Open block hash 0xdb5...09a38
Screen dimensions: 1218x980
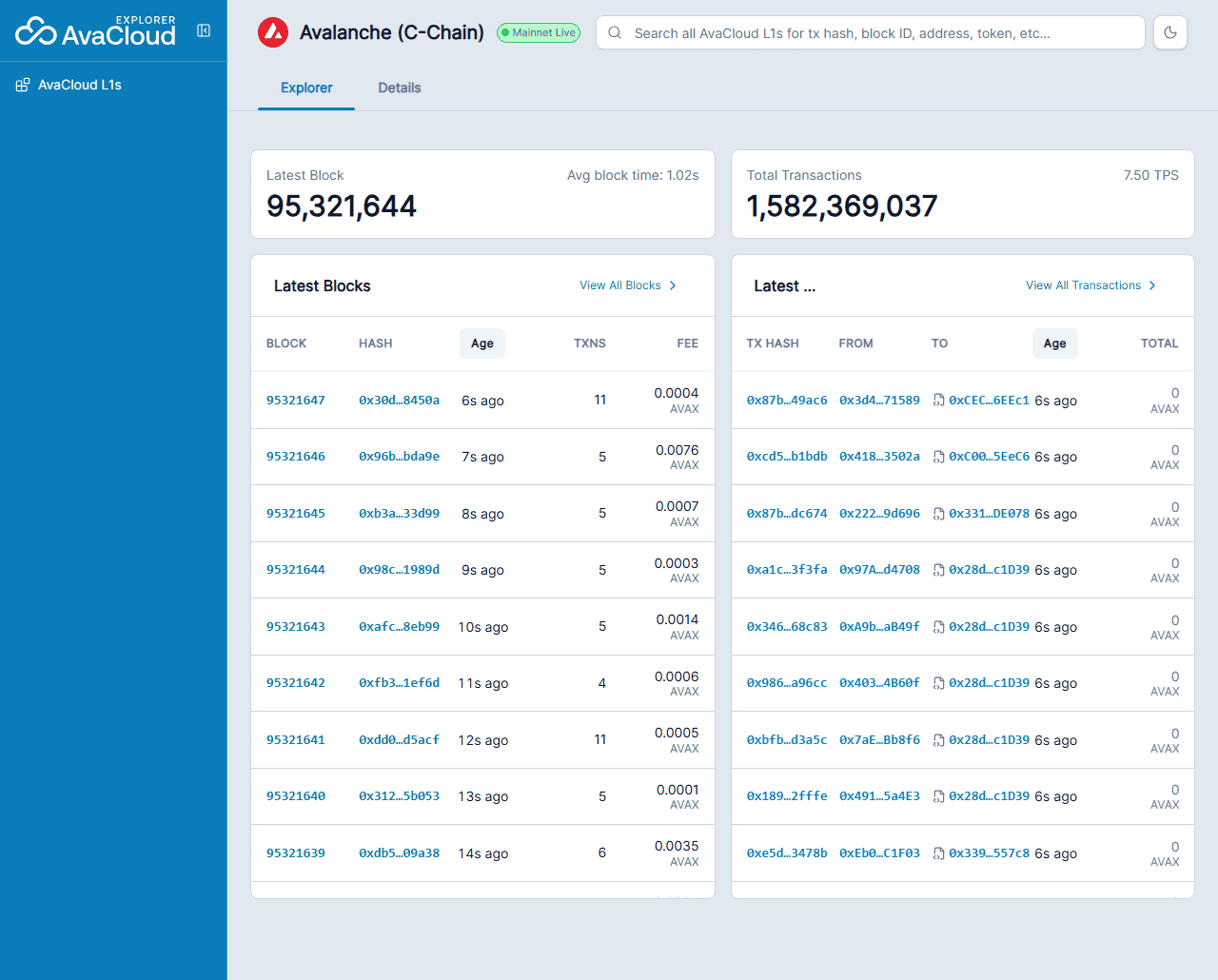399,853
